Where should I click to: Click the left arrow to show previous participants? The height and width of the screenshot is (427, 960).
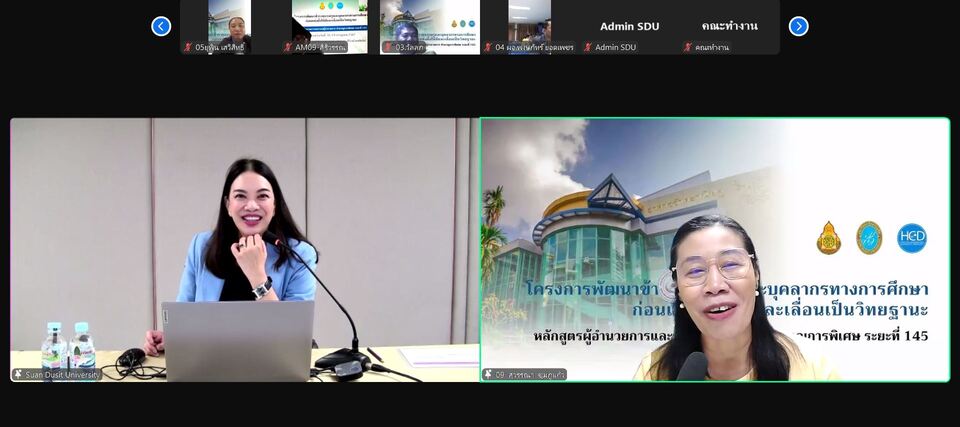pyautogui.click(x=161, y=26)
